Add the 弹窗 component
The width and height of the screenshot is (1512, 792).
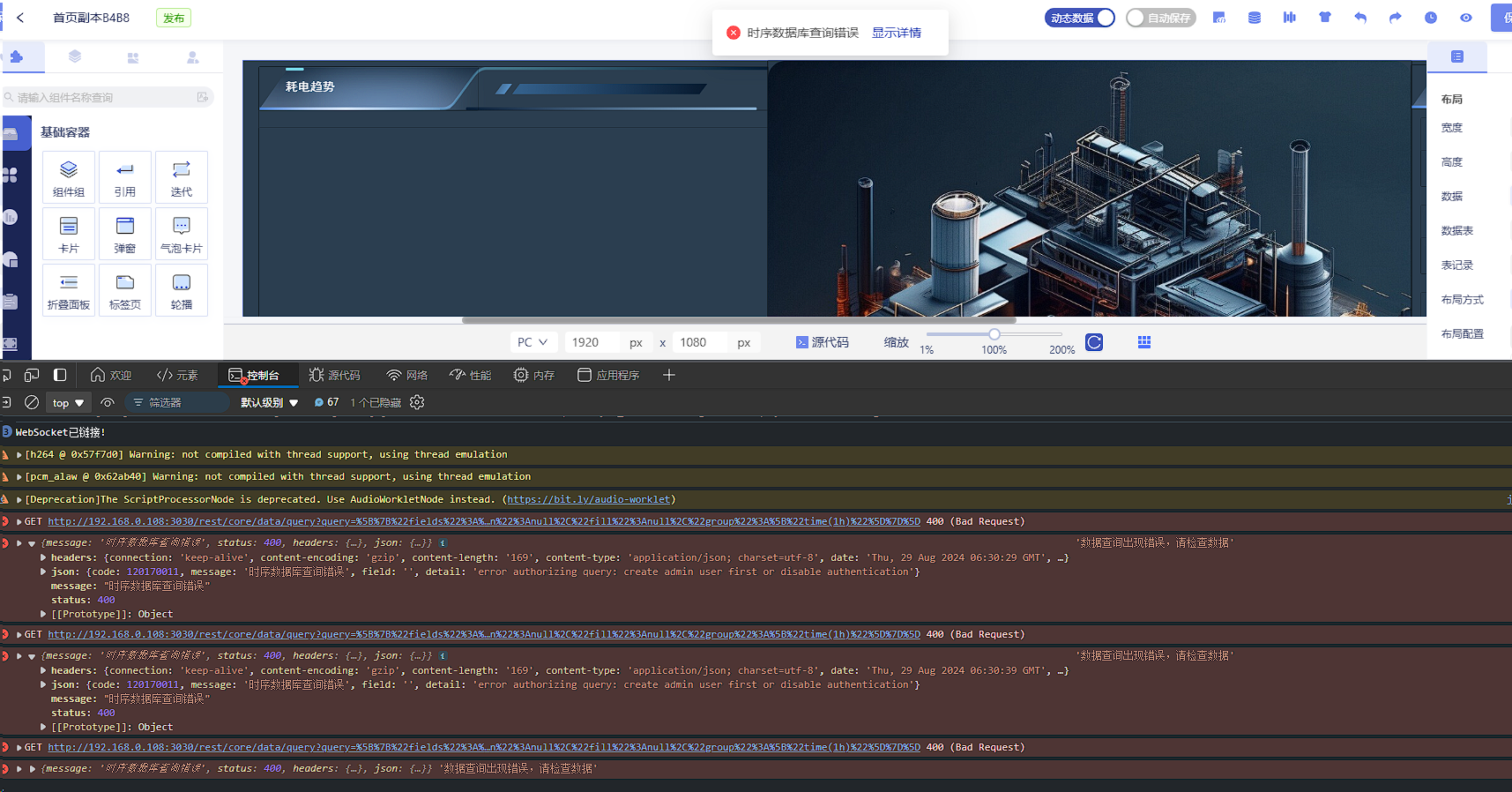(x=125, y=233)
